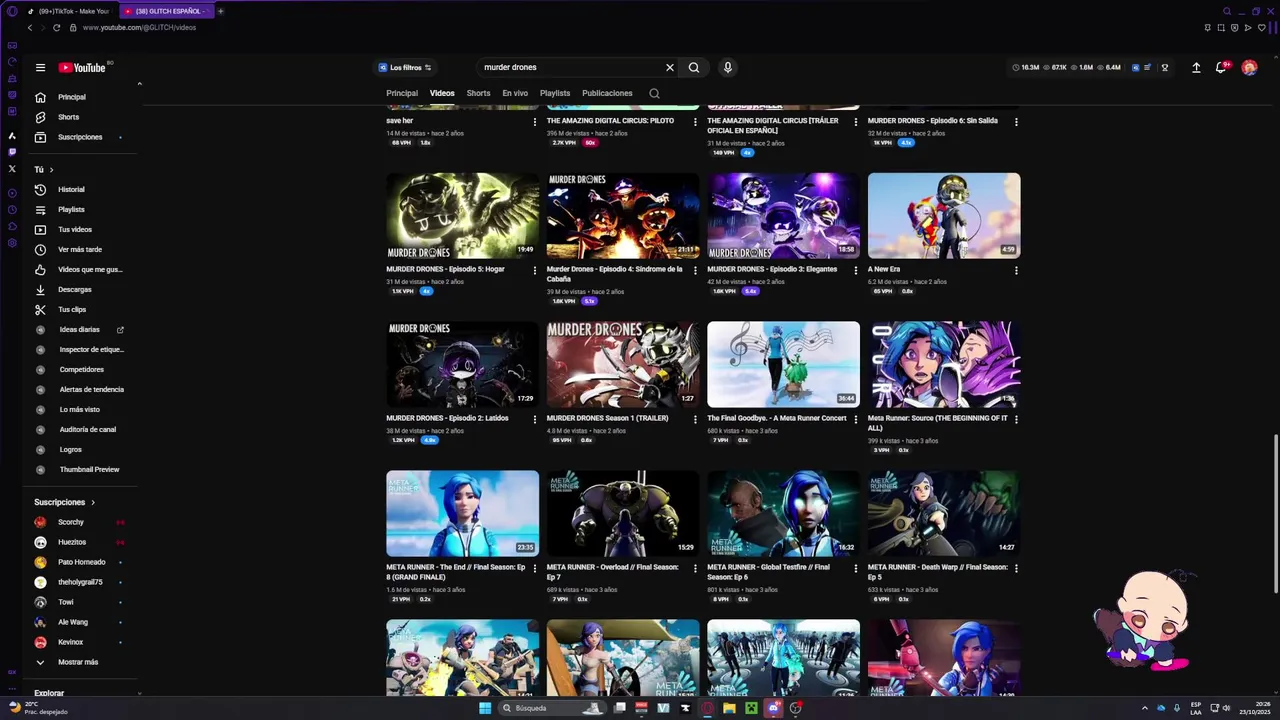Click the browser address bar URL
The width and height of the screenshot is (1280, 720).
click(139, 28)
